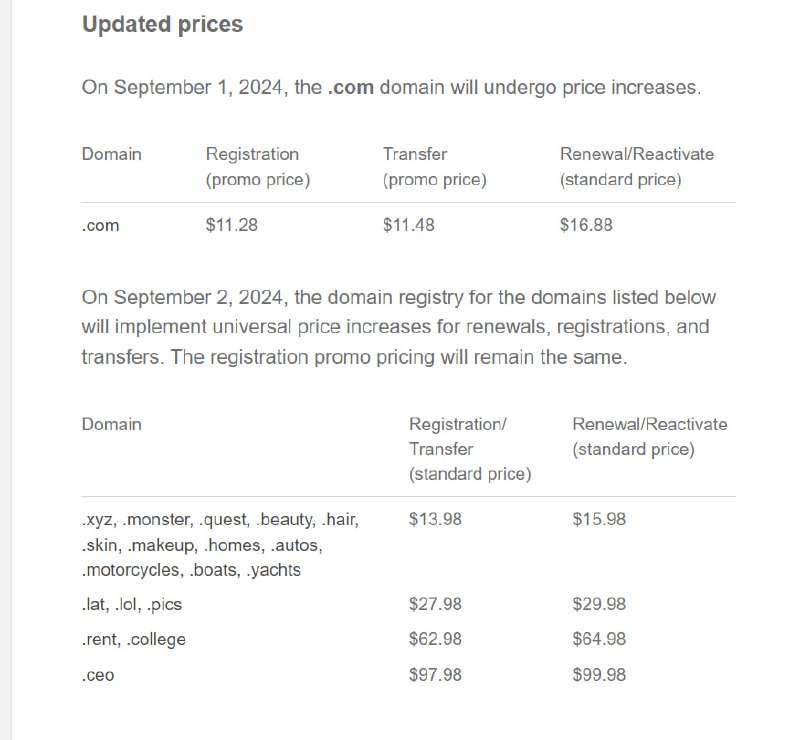The image size is (800, 740).
Task: Click the "Renewal/Reactivate" header in the .com table
Action: click(x=637, y=155)
